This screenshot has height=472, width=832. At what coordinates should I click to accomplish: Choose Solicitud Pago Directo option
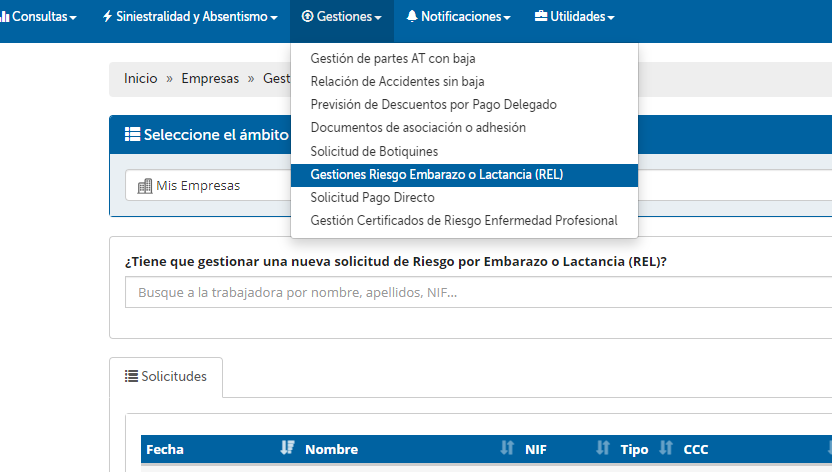[x=372, y=198]
